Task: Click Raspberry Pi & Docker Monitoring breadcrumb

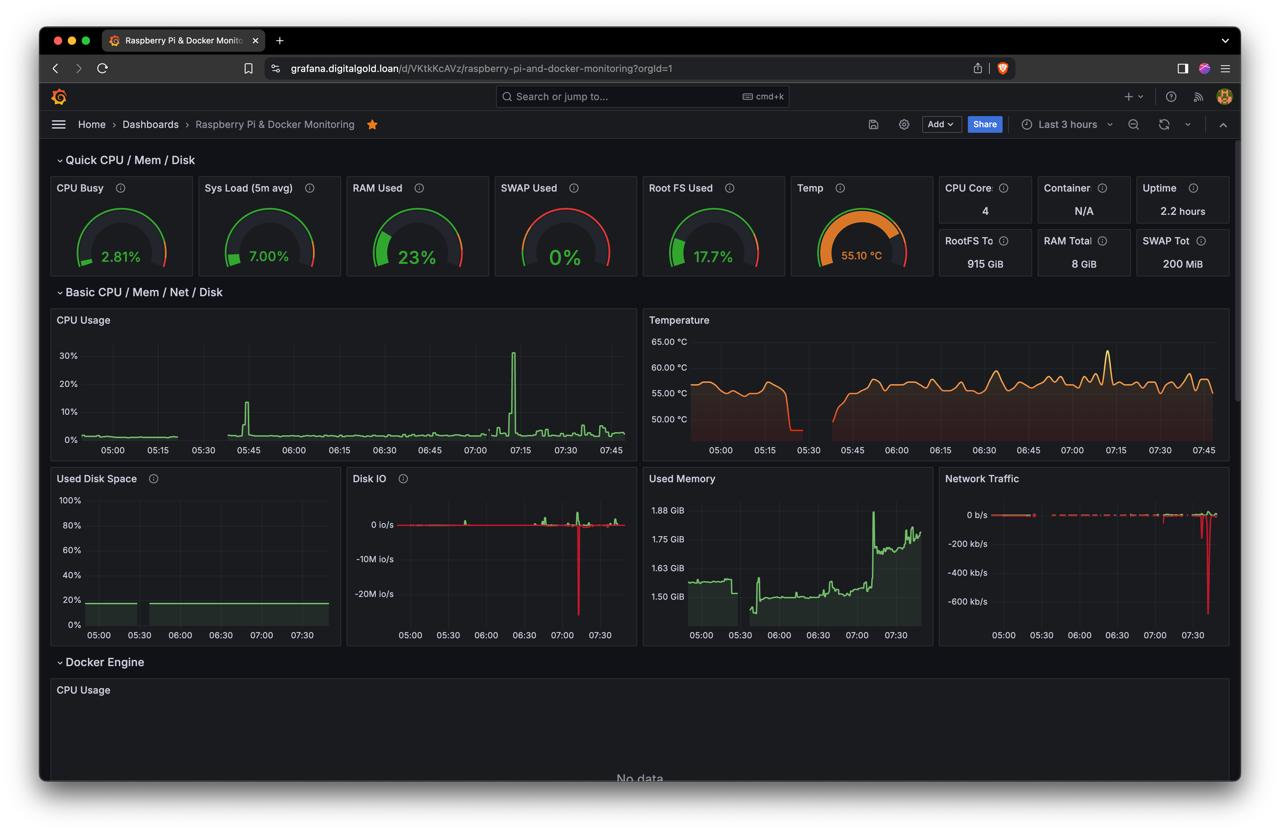Action: pyautogui.click(x=275, y=124)
